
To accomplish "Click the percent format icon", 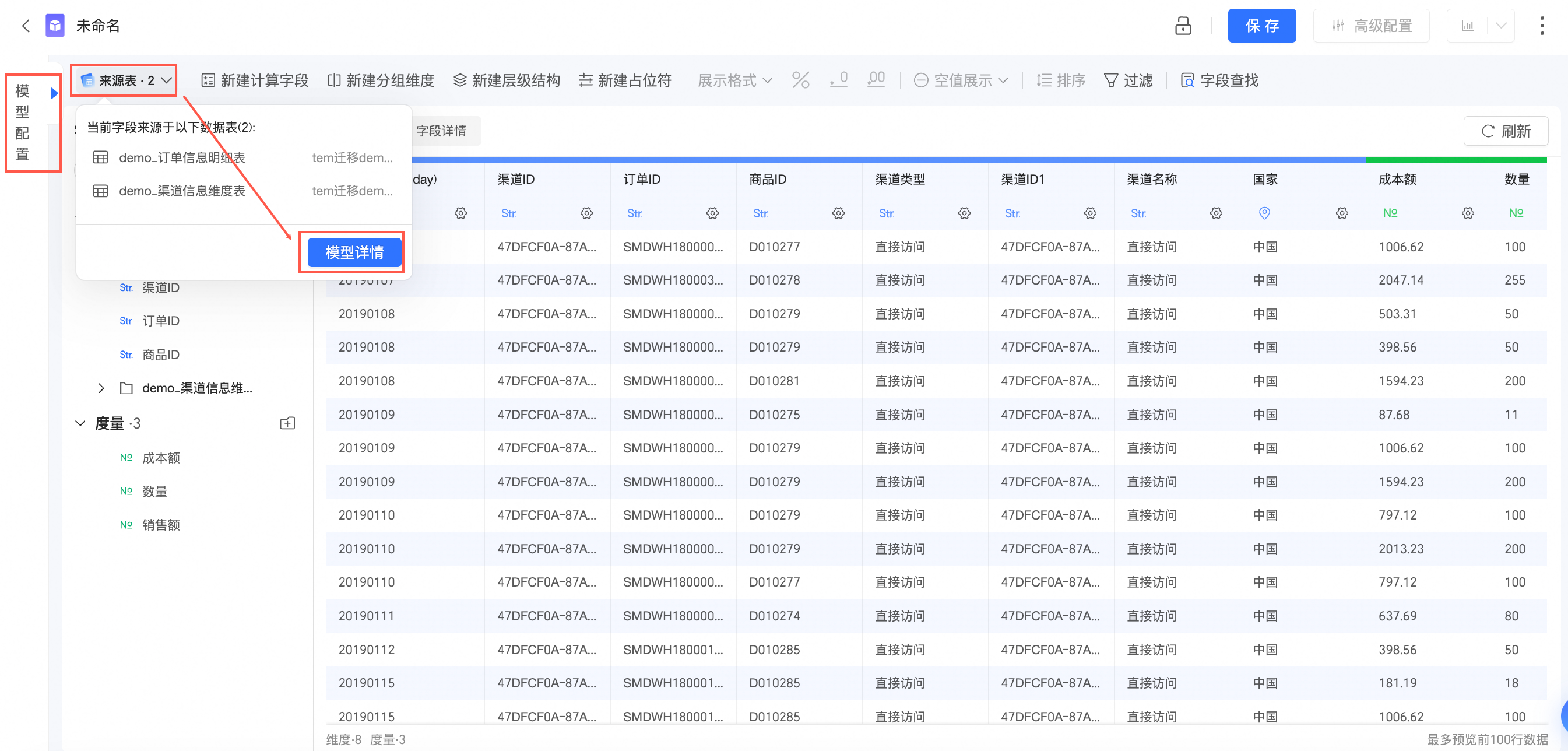I will (x=800, y=80).
